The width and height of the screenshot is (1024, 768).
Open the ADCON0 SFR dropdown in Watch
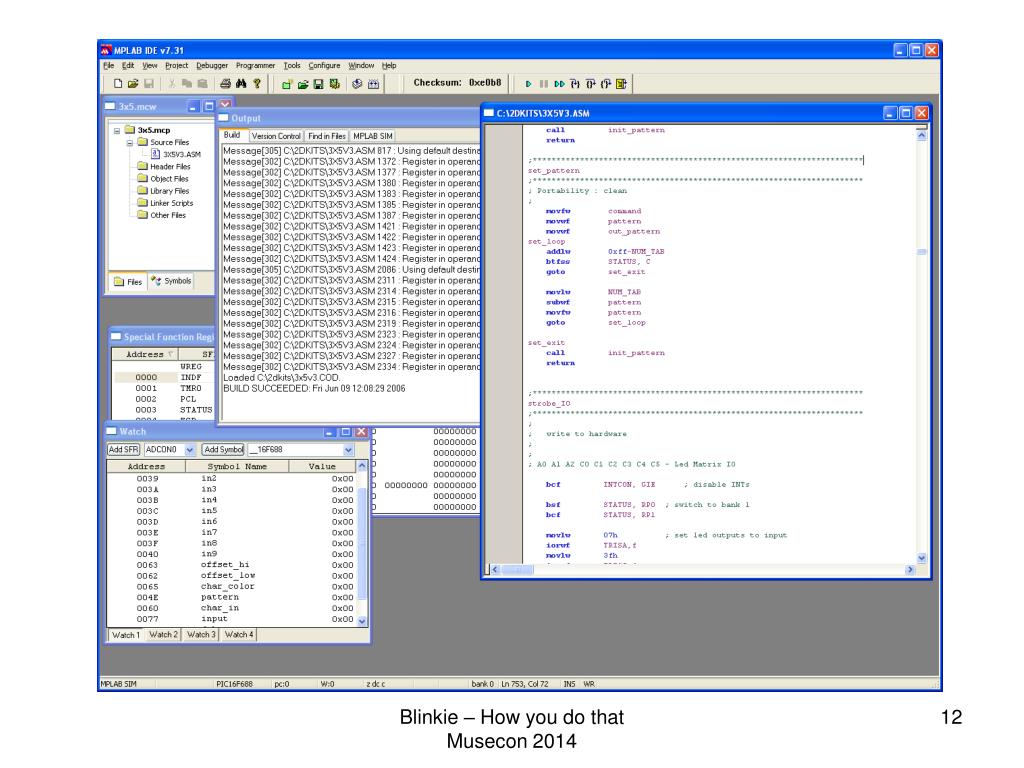click(x=189, y=450)
